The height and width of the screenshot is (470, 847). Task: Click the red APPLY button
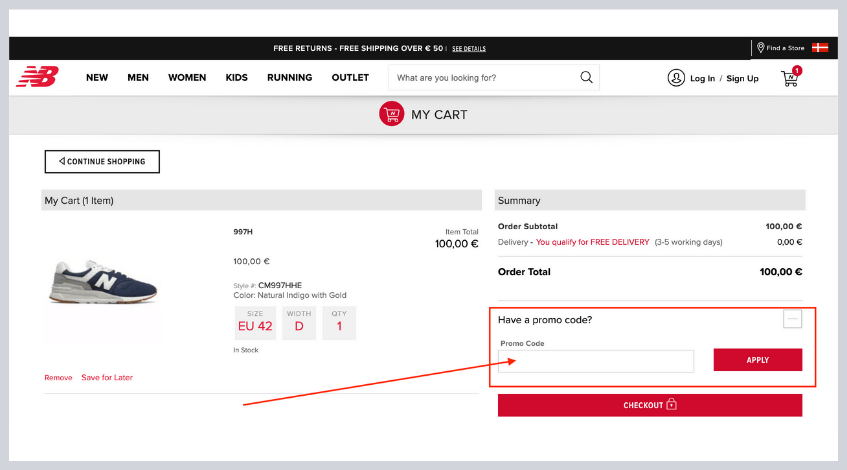click(757, 360)
